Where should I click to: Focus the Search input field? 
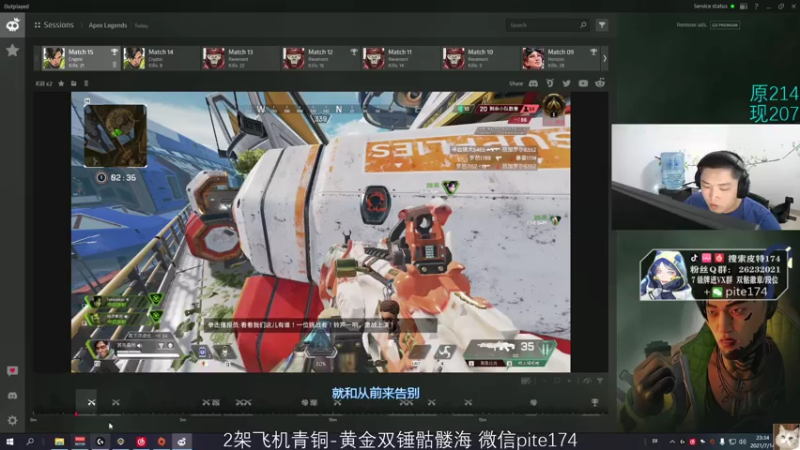(x=547, y=25)
